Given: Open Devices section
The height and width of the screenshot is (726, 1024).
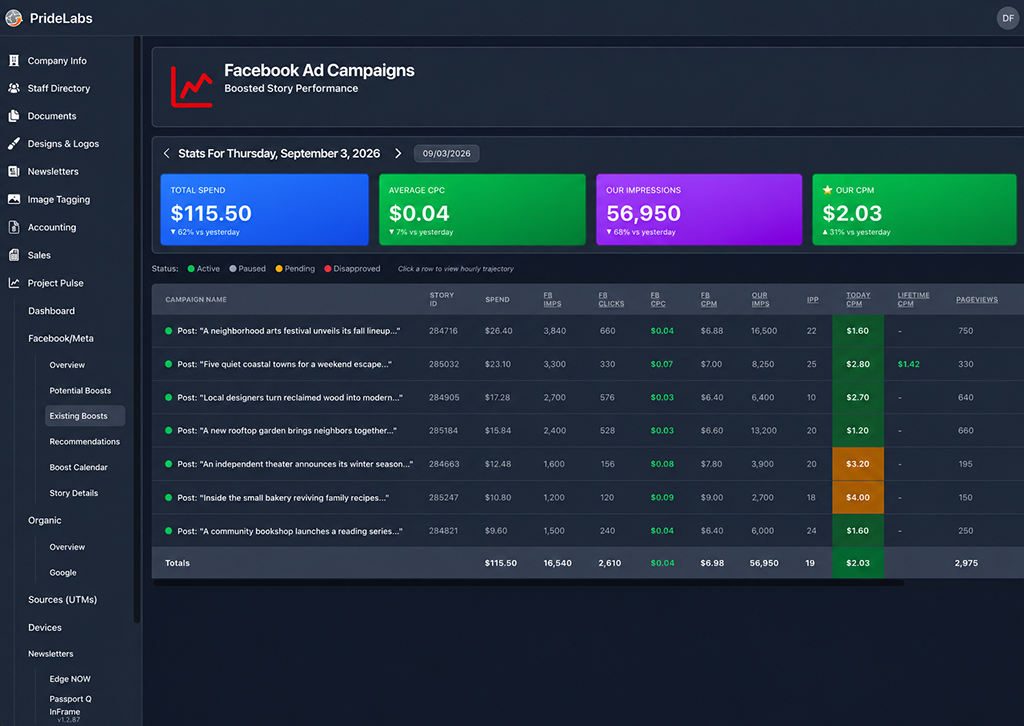Looking at the screenshot, I should coord(45,627).
